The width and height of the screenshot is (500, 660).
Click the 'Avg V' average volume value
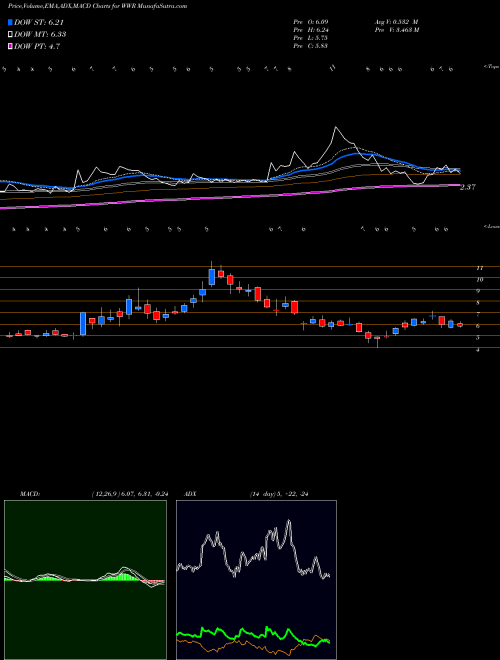pos(395,21)
